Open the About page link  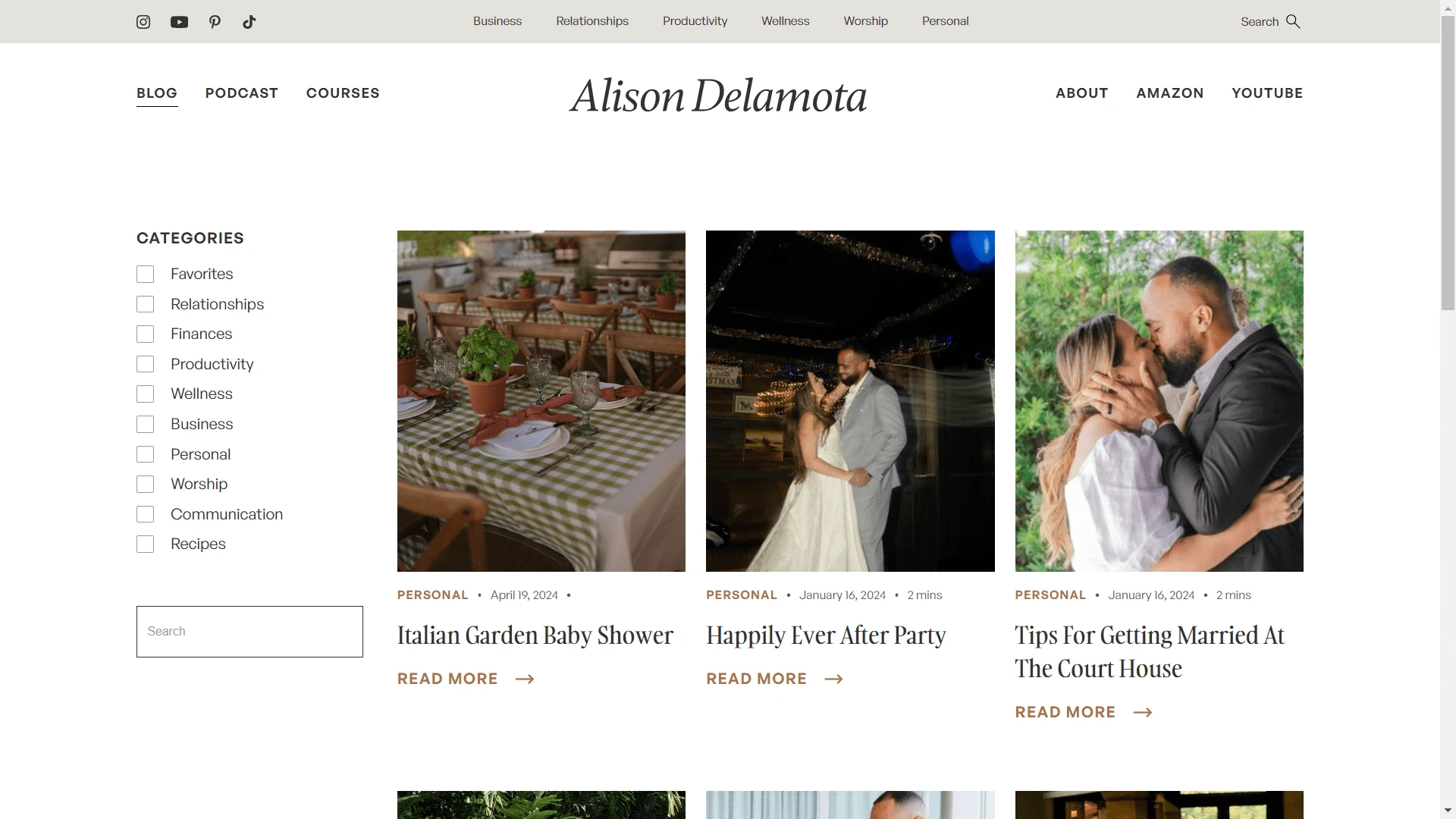coord(1082,92)
